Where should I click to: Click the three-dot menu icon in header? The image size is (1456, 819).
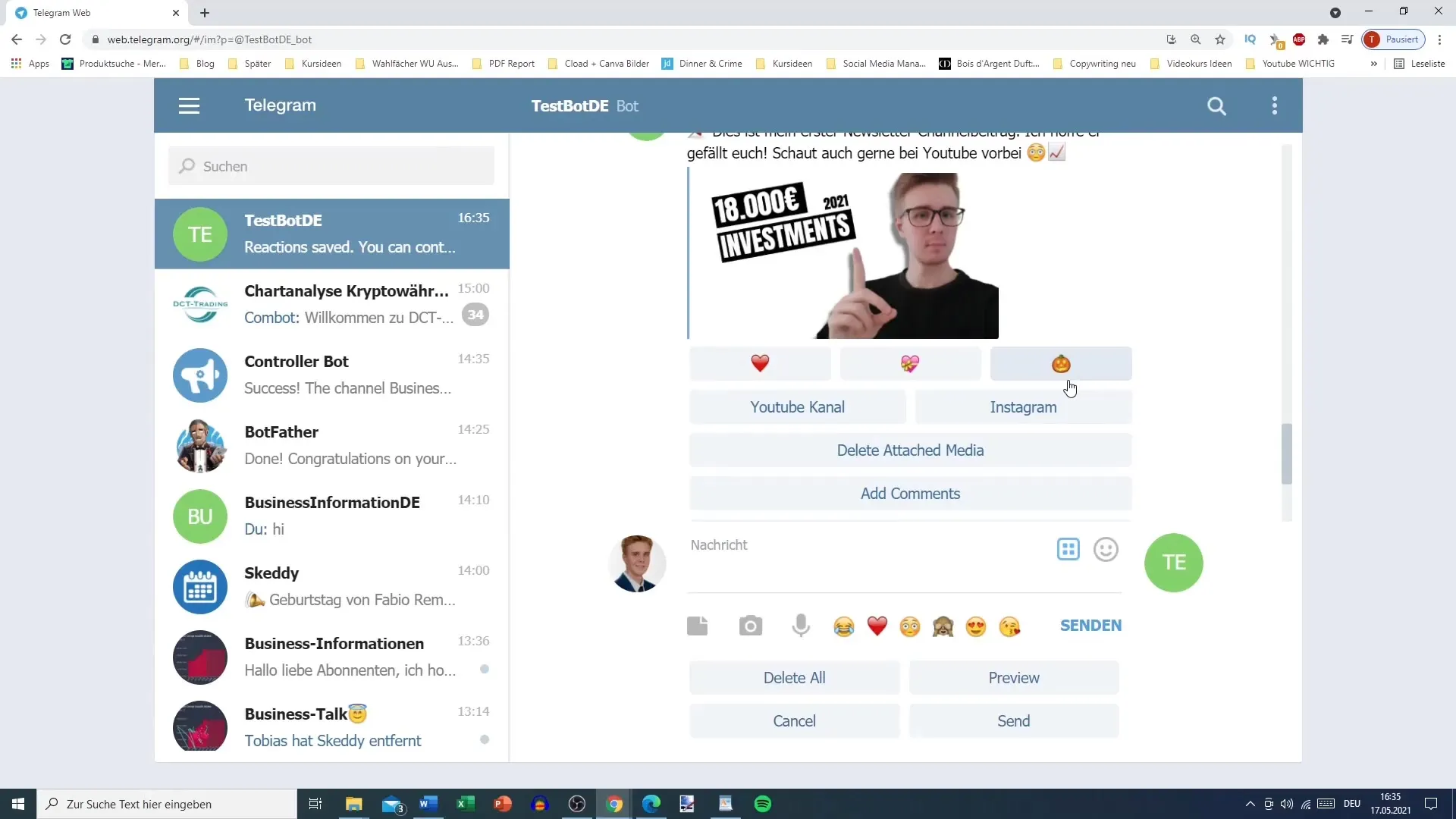tap(1275, 106)
